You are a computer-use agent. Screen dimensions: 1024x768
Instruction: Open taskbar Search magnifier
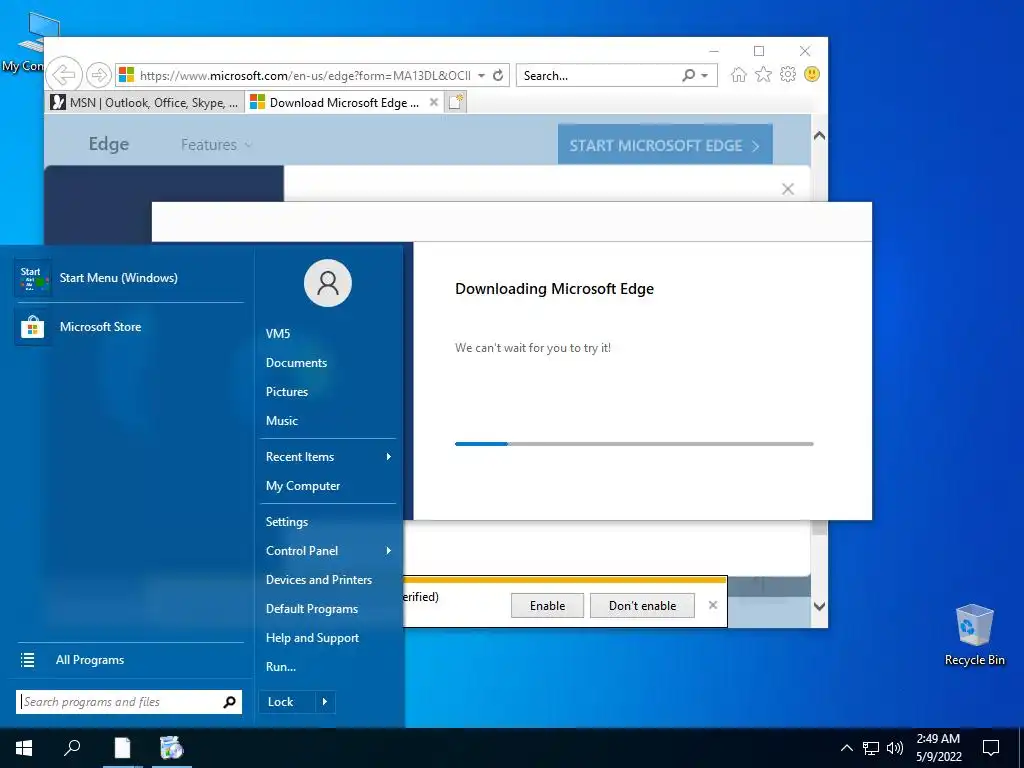point(72,748)
